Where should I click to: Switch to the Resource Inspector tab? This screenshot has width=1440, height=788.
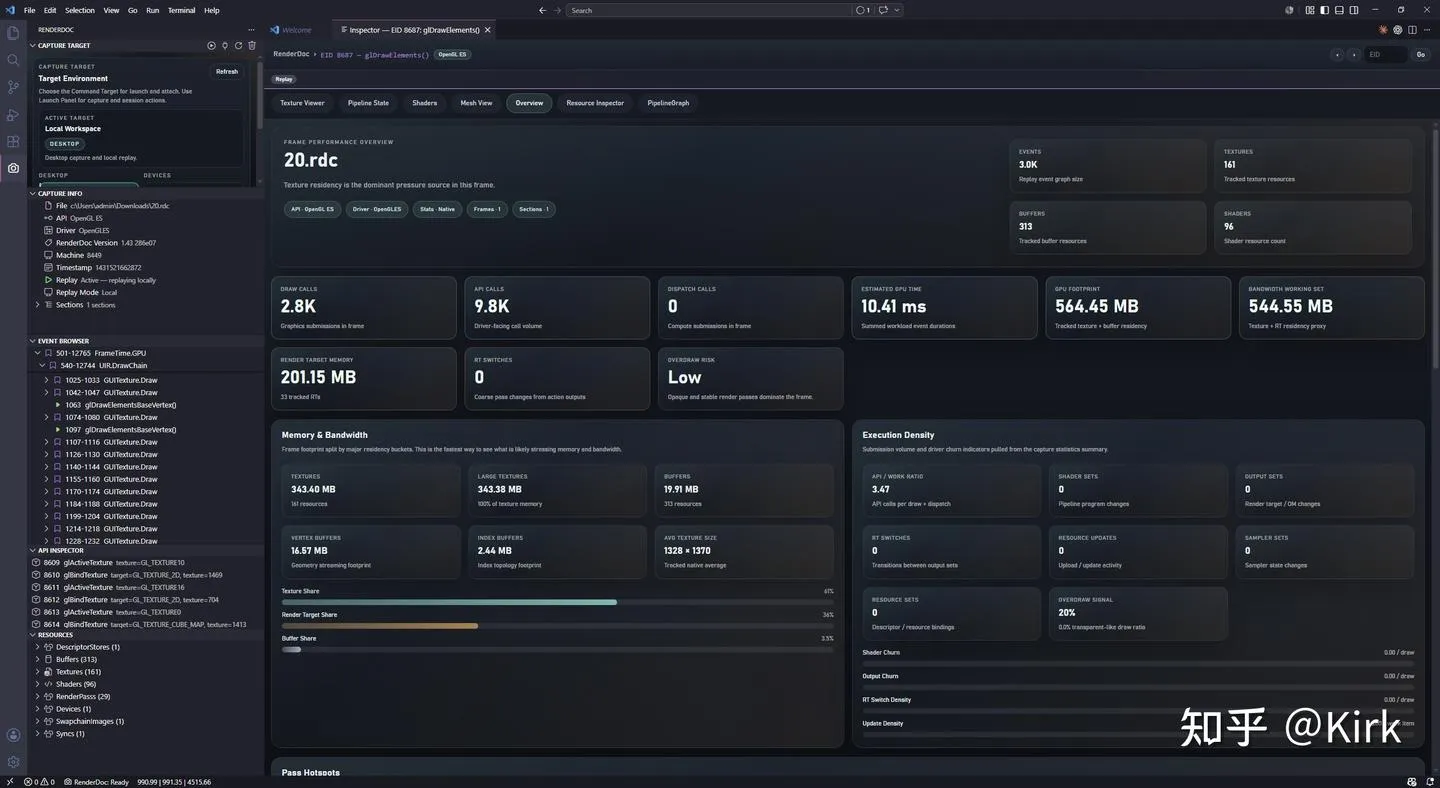(x=595, y=103)
